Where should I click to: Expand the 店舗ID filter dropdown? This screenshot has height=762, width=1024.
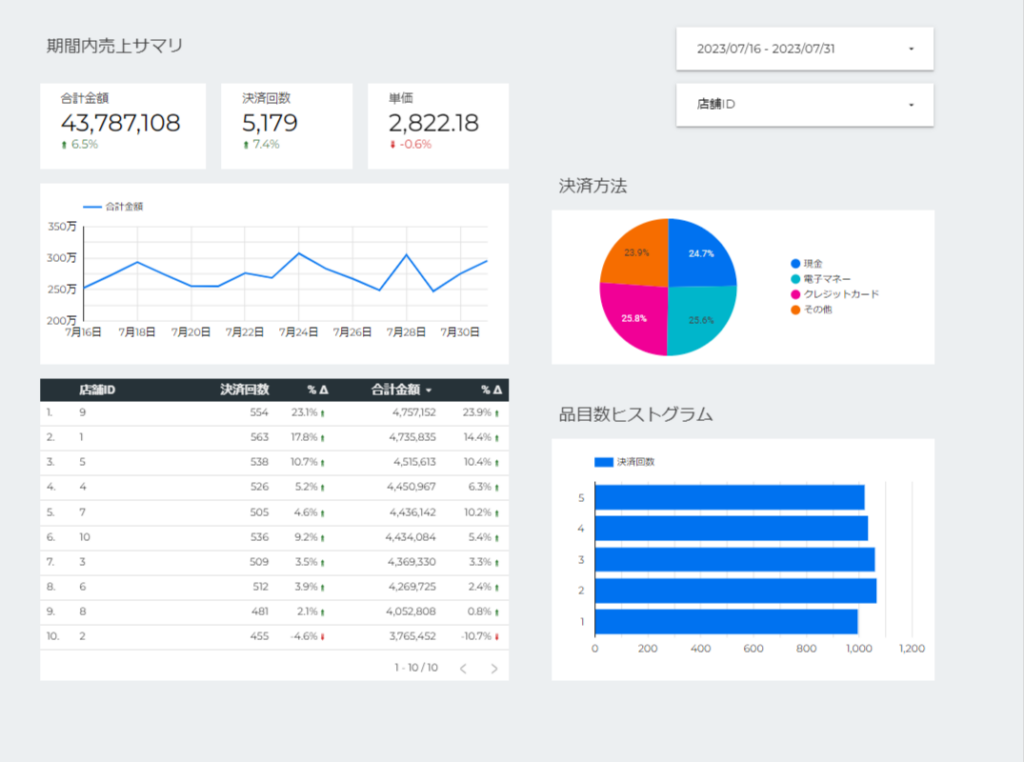click(804, 104)
